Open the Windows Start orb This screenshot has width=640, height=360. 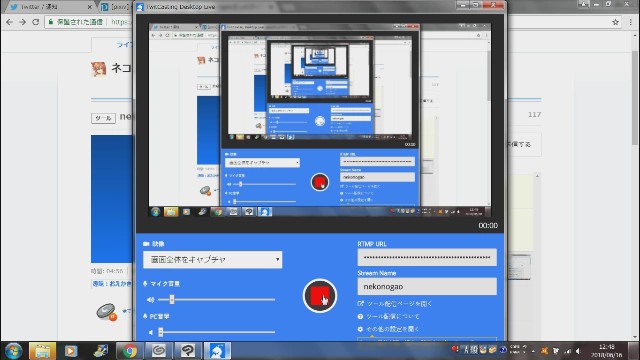(x=13, y=351)
